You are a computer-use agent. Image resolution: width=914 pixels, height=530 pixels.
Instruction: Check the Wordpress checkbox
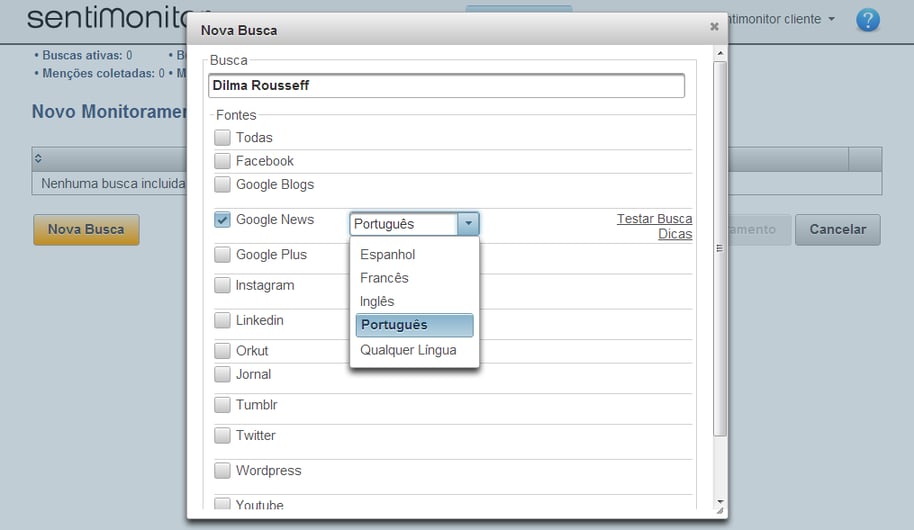(222, 470)
